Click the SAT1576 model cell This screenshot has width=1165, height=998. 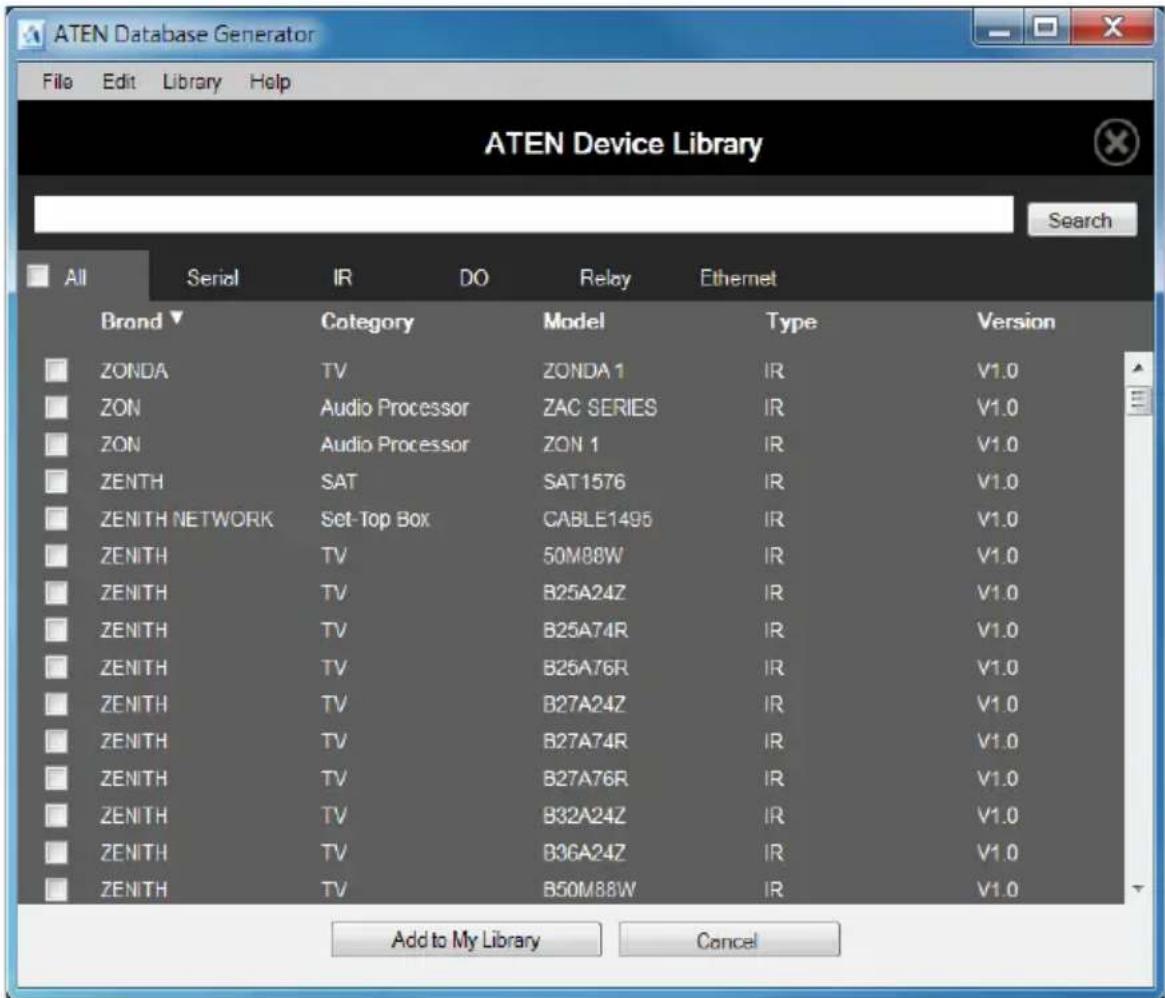pyautogui.click(x=584, y=482)
